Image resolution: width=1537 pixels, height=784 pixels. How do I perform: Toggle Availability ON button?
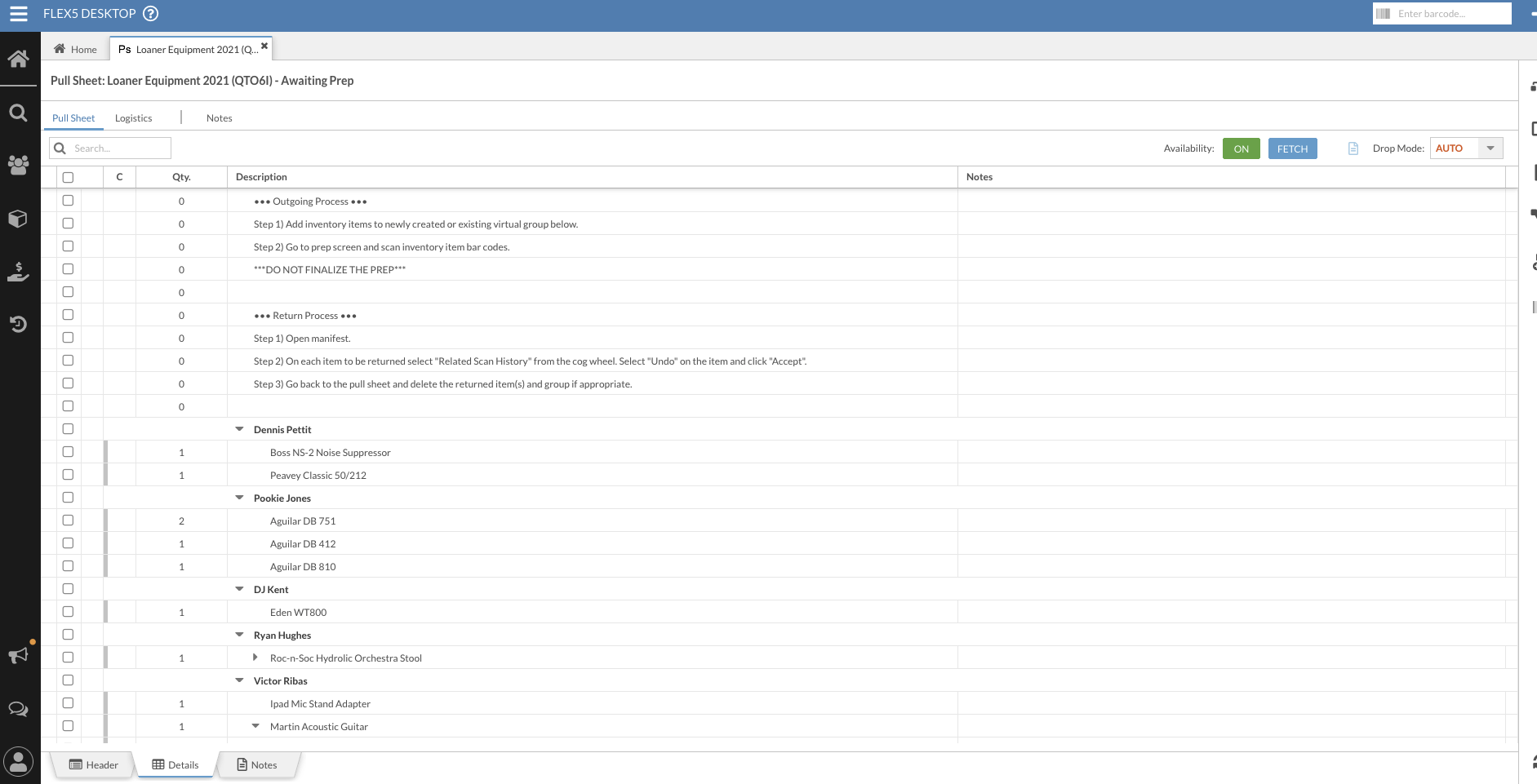point(1241,148)
